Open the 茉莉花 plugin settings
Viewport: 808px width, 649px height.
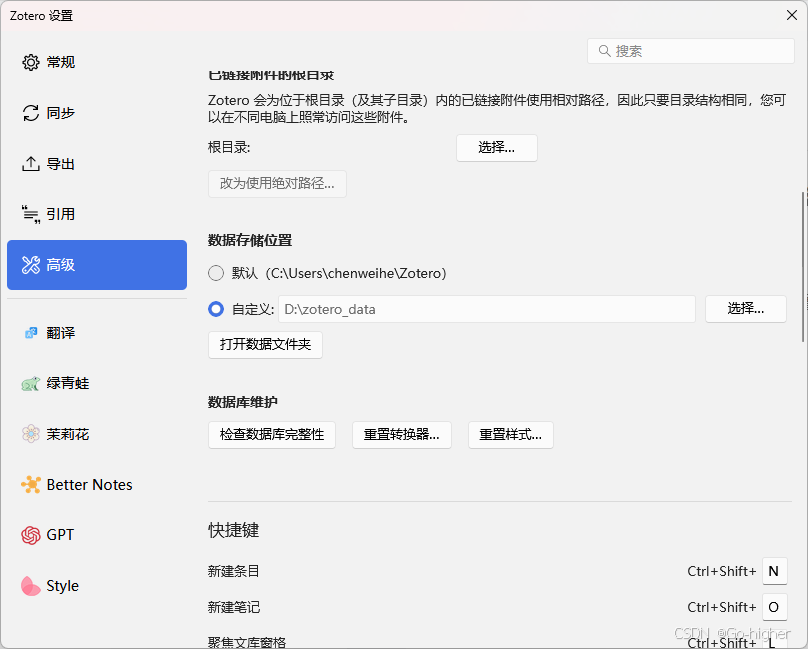[x=68, y=434]
